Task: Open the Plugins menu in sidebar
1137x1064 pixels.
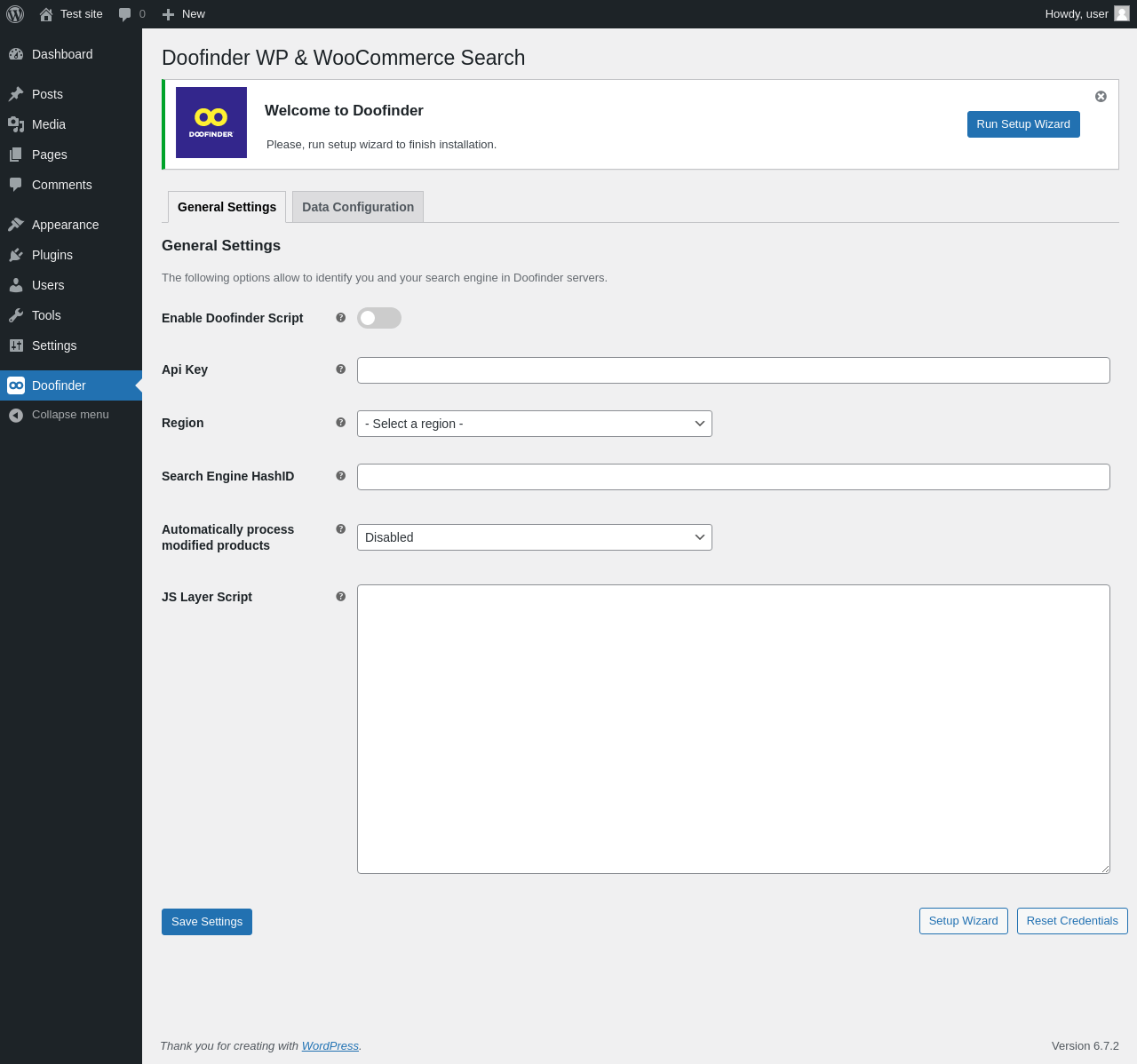Action: [x=52, y=255]
